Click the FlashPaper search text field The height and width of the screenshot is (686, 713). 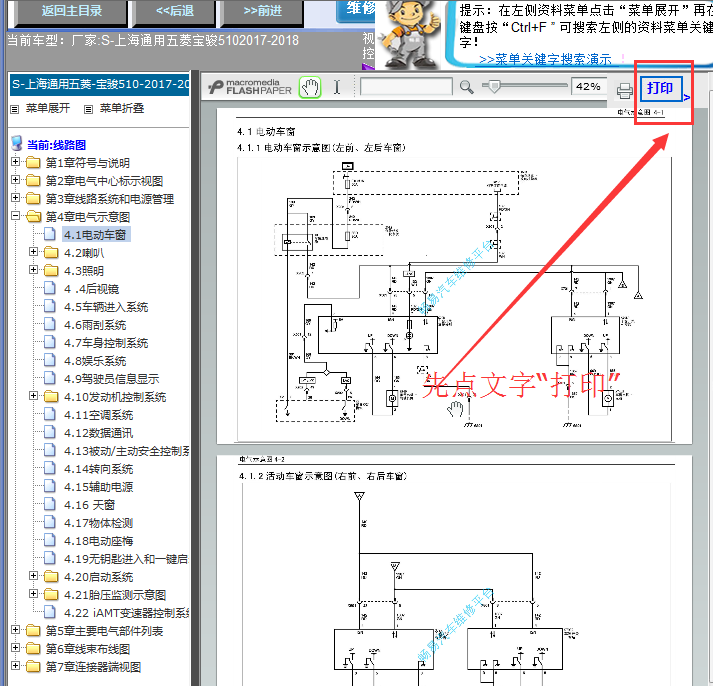point(406,86)
